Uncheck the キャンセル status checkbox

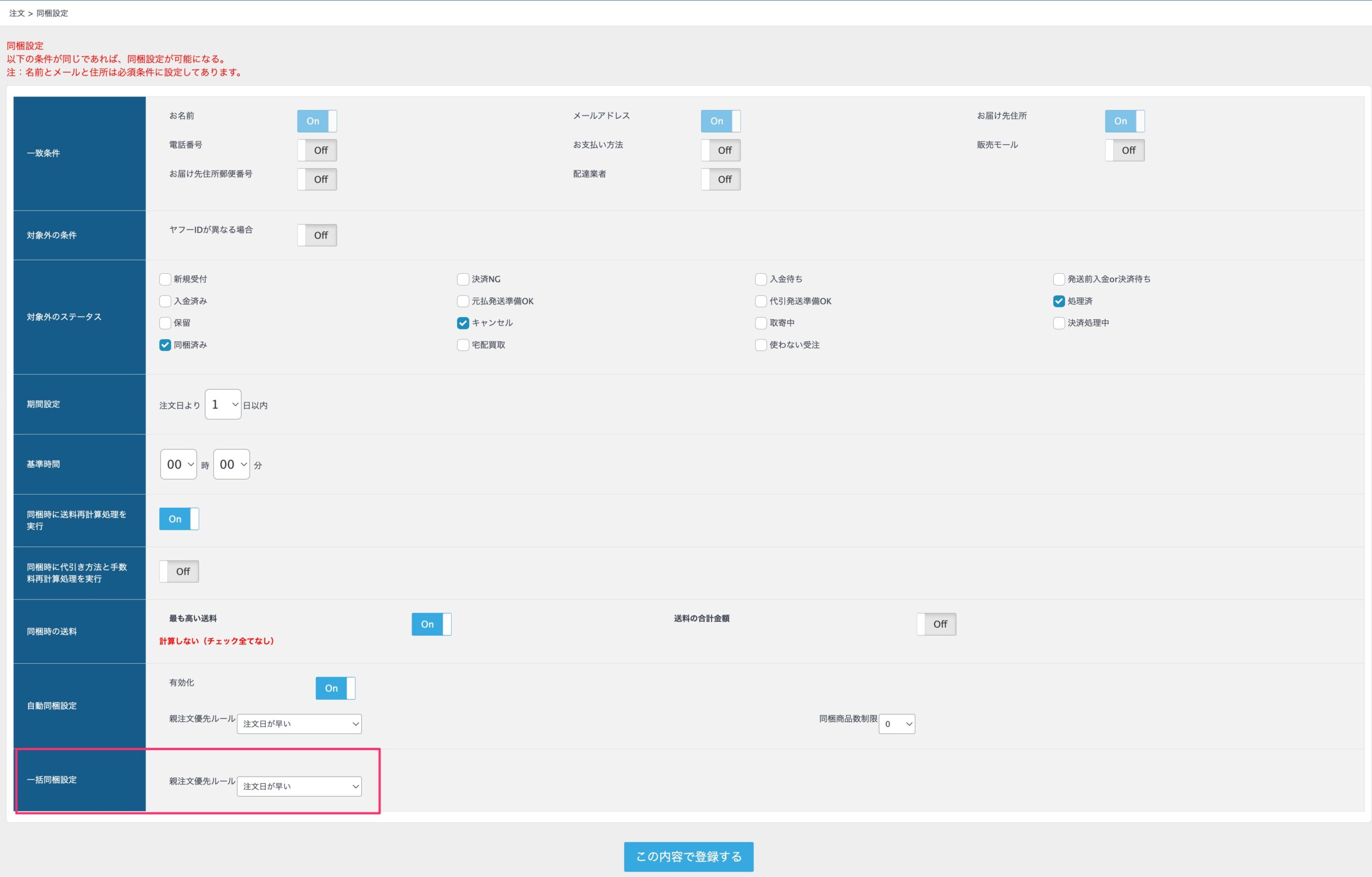pos(463,323)
